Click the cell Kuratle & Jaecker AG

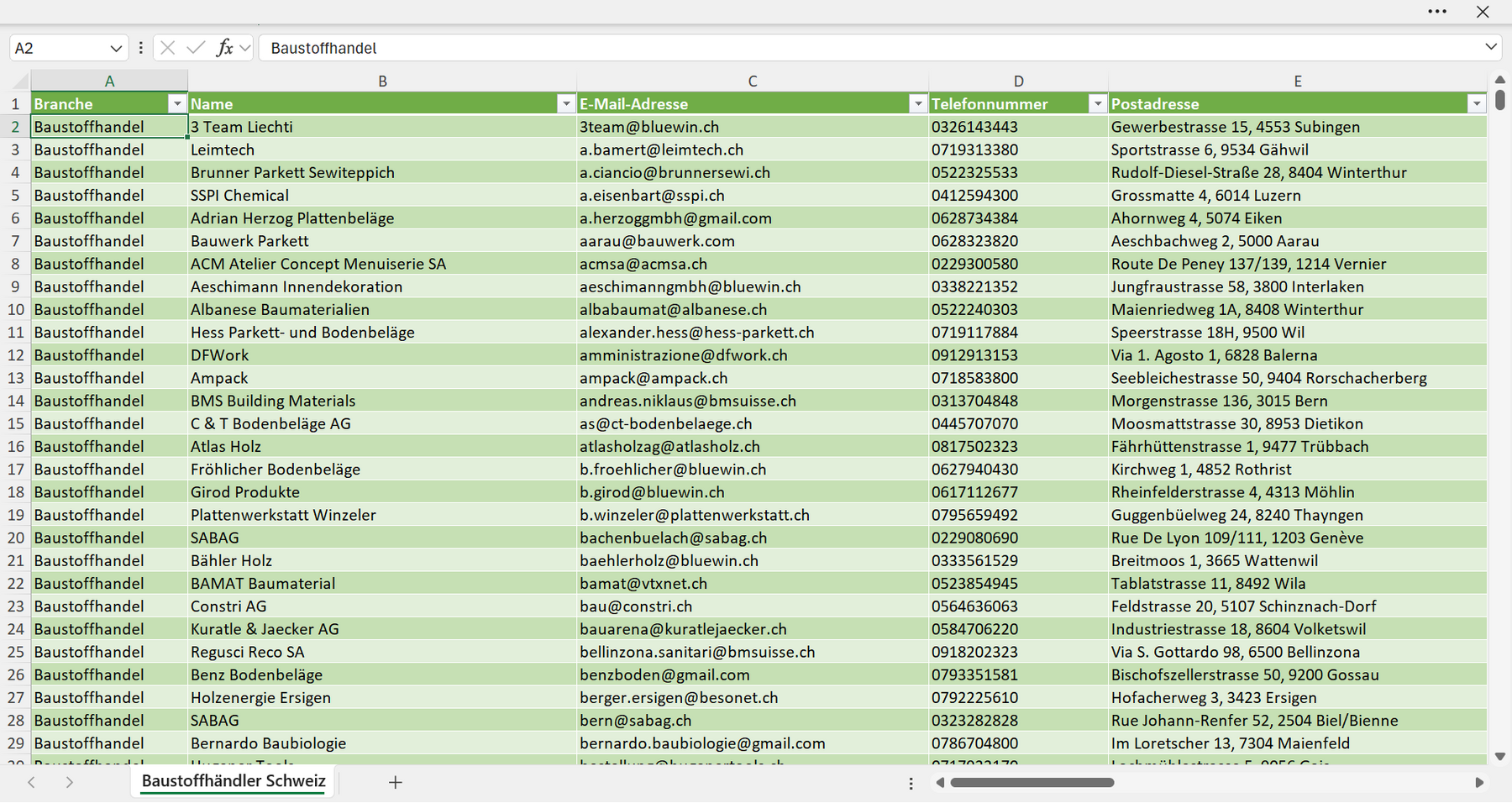coord(382,629)
